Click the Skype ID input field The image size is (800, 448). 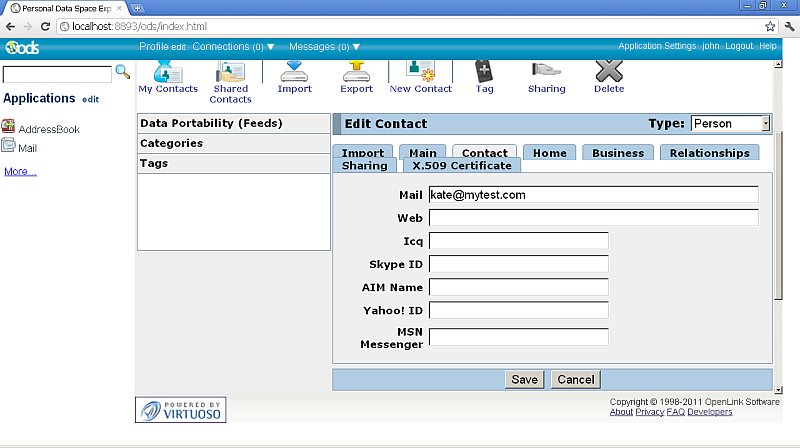click(518, 264)
